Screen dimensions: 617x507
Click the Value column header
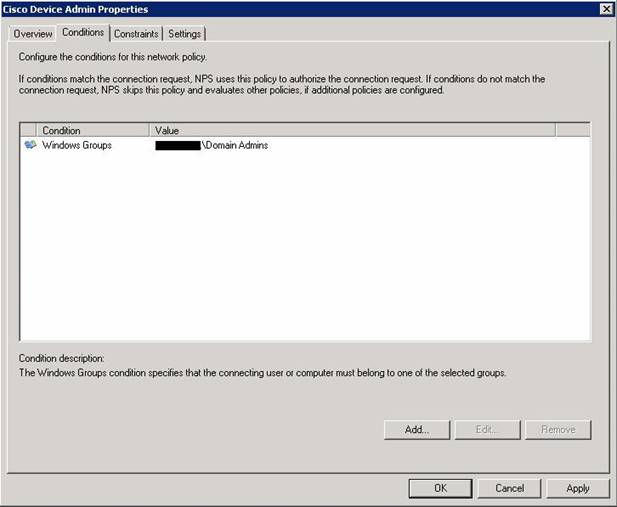point(352,130)
